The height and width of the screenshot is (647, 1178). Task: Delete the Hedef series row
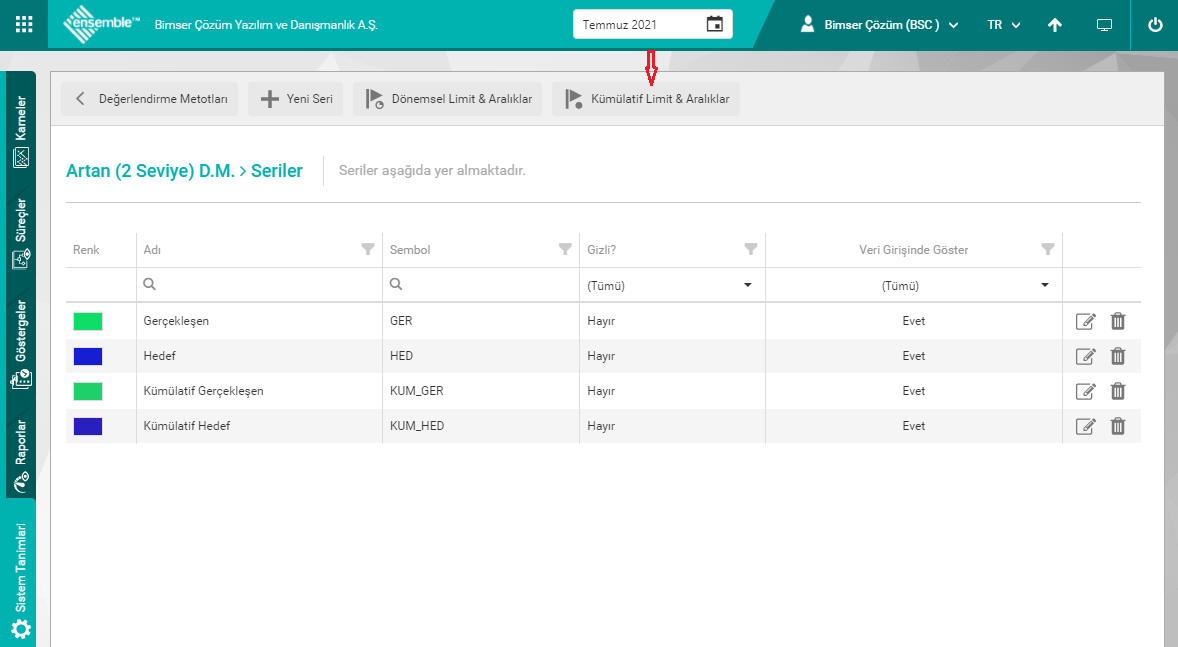(1118, 356)
